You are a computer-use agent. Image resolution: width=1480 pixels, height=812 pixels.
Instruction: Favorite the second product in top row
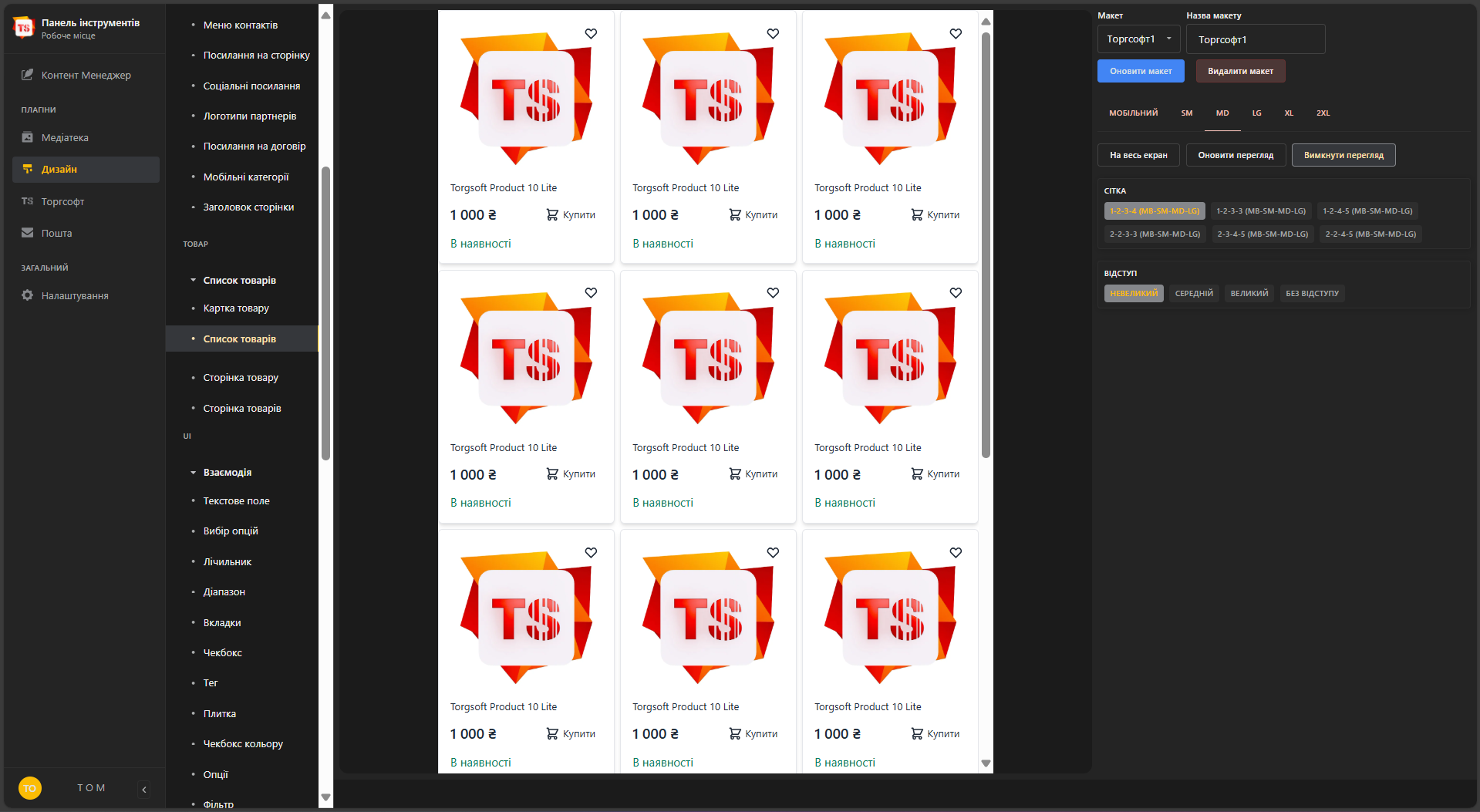[x=773, y=33]
